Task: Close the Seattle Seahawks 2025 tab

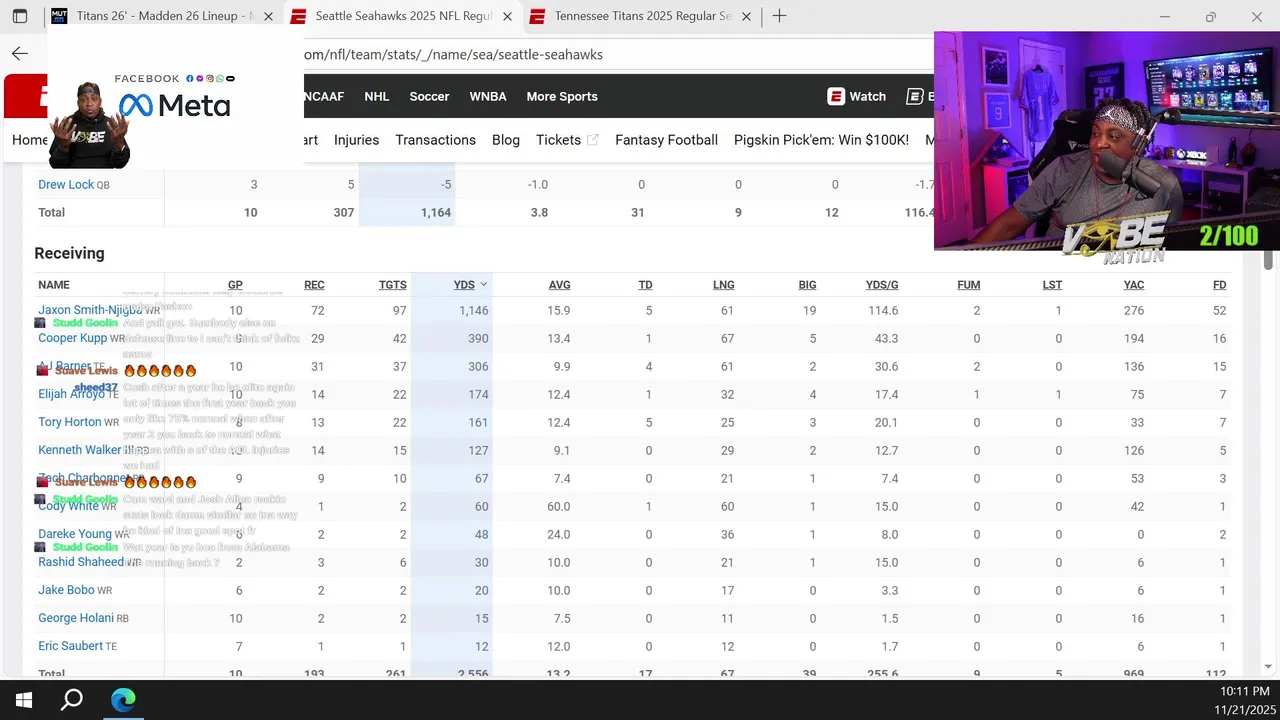Action: click(507, 16)
